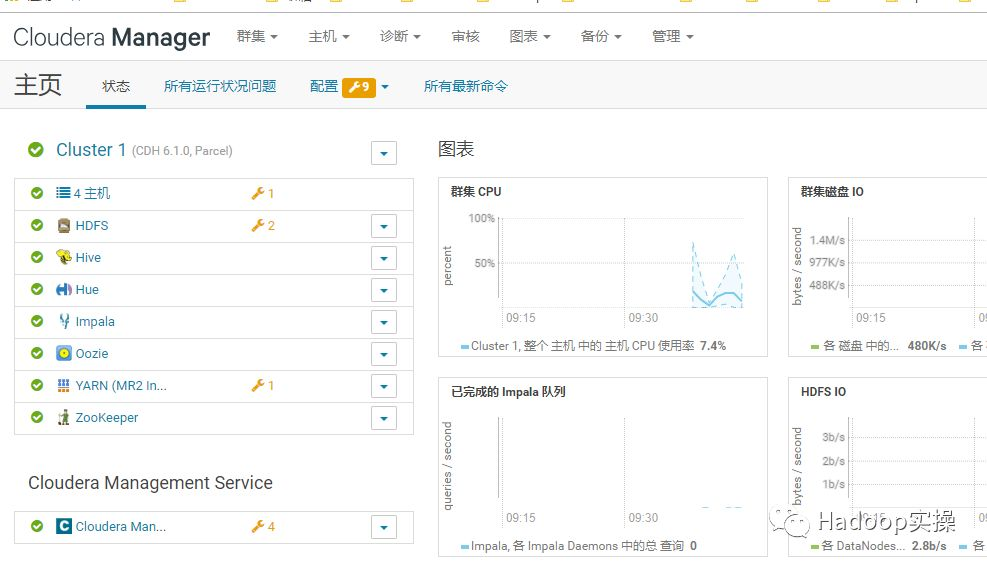Open the Hue service link
This screenshot has width=987, height=566.
pyautogui.click(x=87, y=290)
